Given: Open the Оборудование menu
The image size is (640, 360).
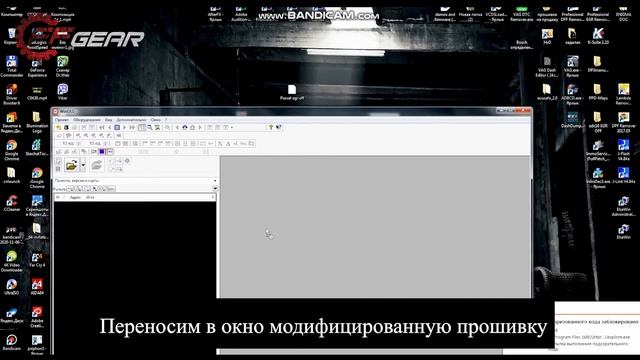Looking at the screenshot, I should (87, 120).
